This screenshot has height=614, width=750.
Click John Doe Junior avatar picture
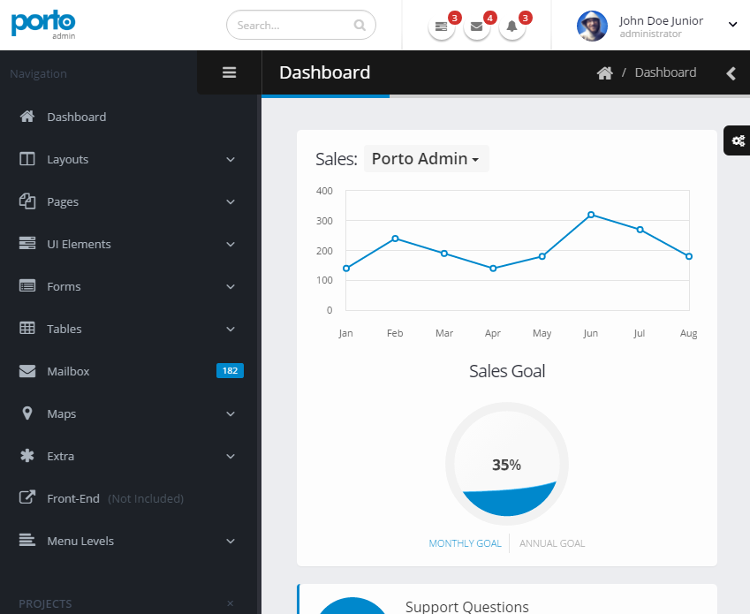pyautogui.click(x=592, y=26)
